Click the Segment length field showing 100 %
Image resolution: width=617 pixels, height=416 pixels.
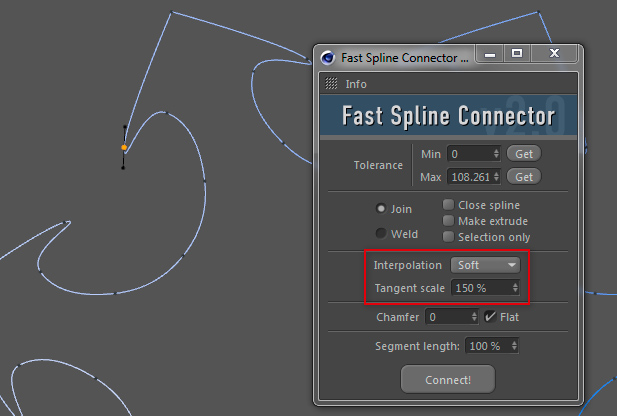[491, 346]
